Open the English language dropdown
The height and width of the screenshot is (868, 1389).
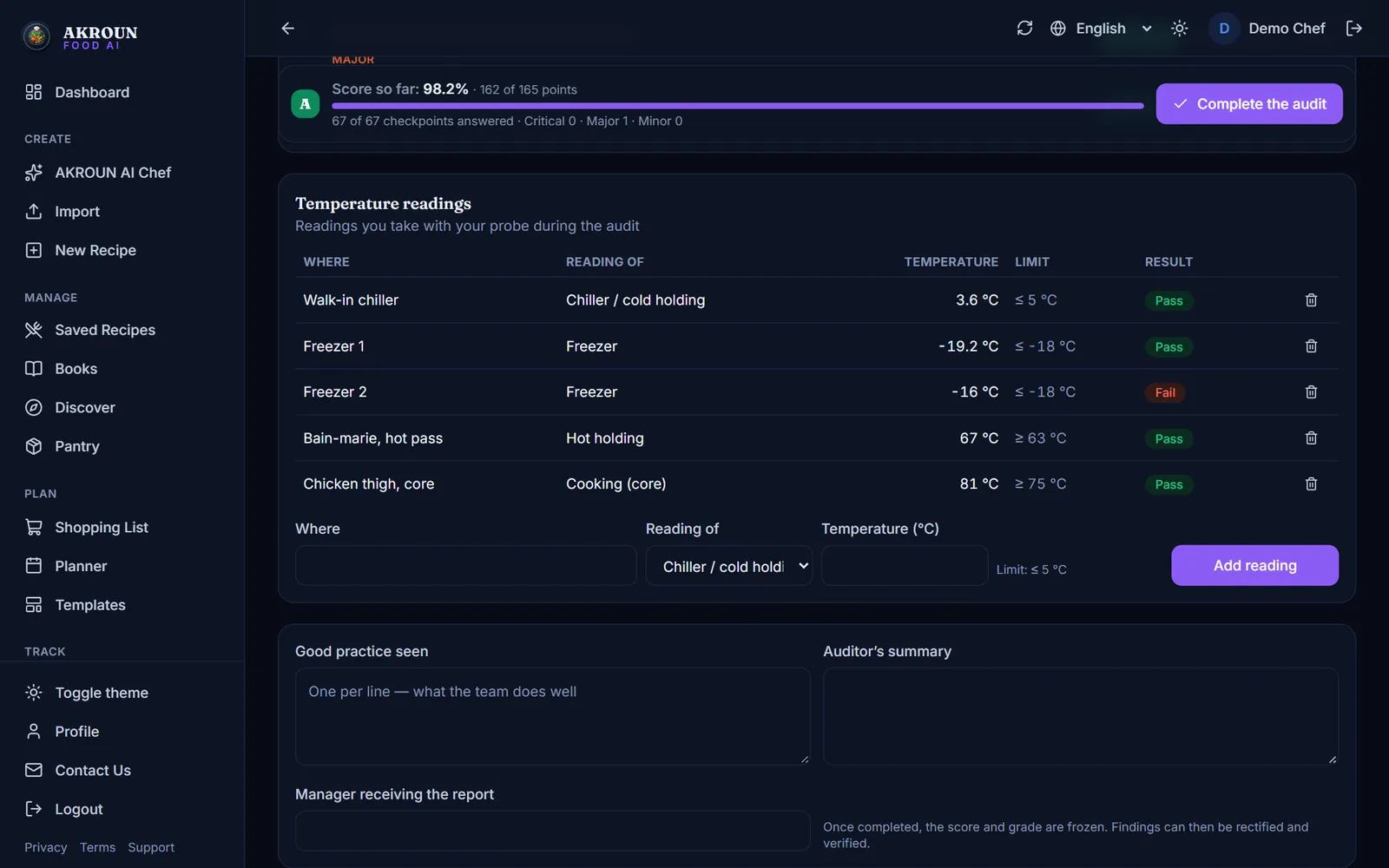(x=1114, y=29)
